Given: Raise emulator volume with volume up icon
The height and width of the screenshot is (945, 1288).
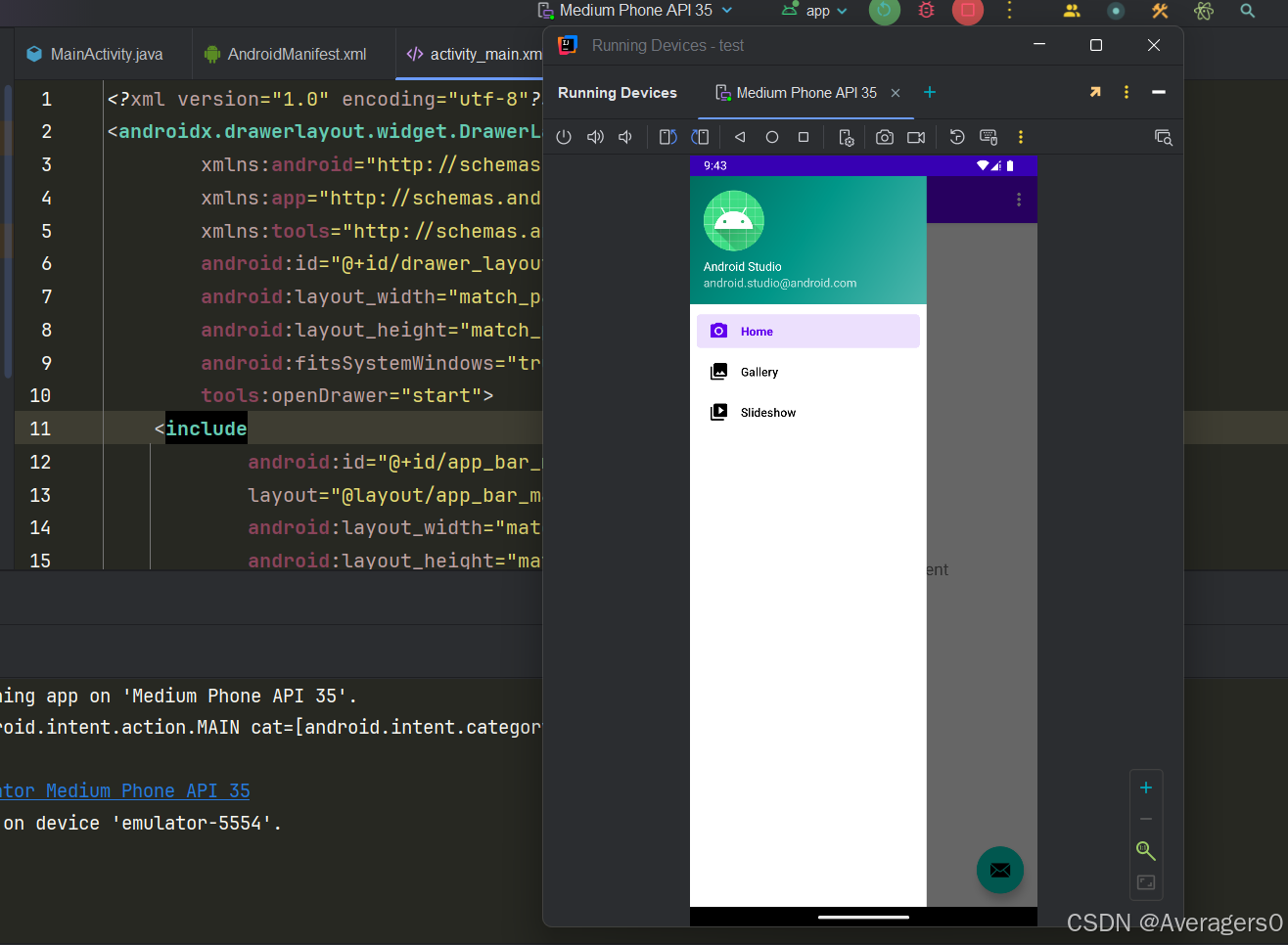Looking at the screenshot, I should click(595, 137).
